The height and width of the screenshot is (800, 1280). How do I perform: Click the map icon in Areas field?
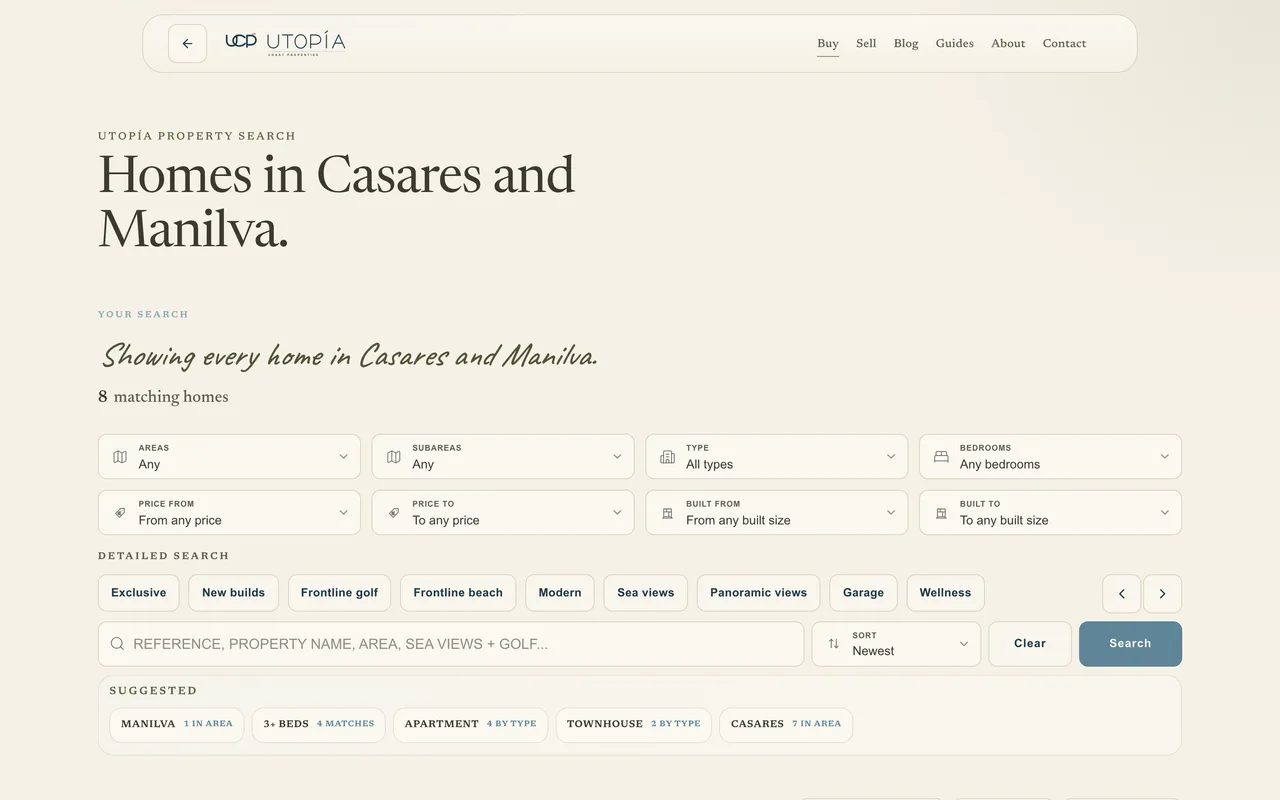click(120, 457)
